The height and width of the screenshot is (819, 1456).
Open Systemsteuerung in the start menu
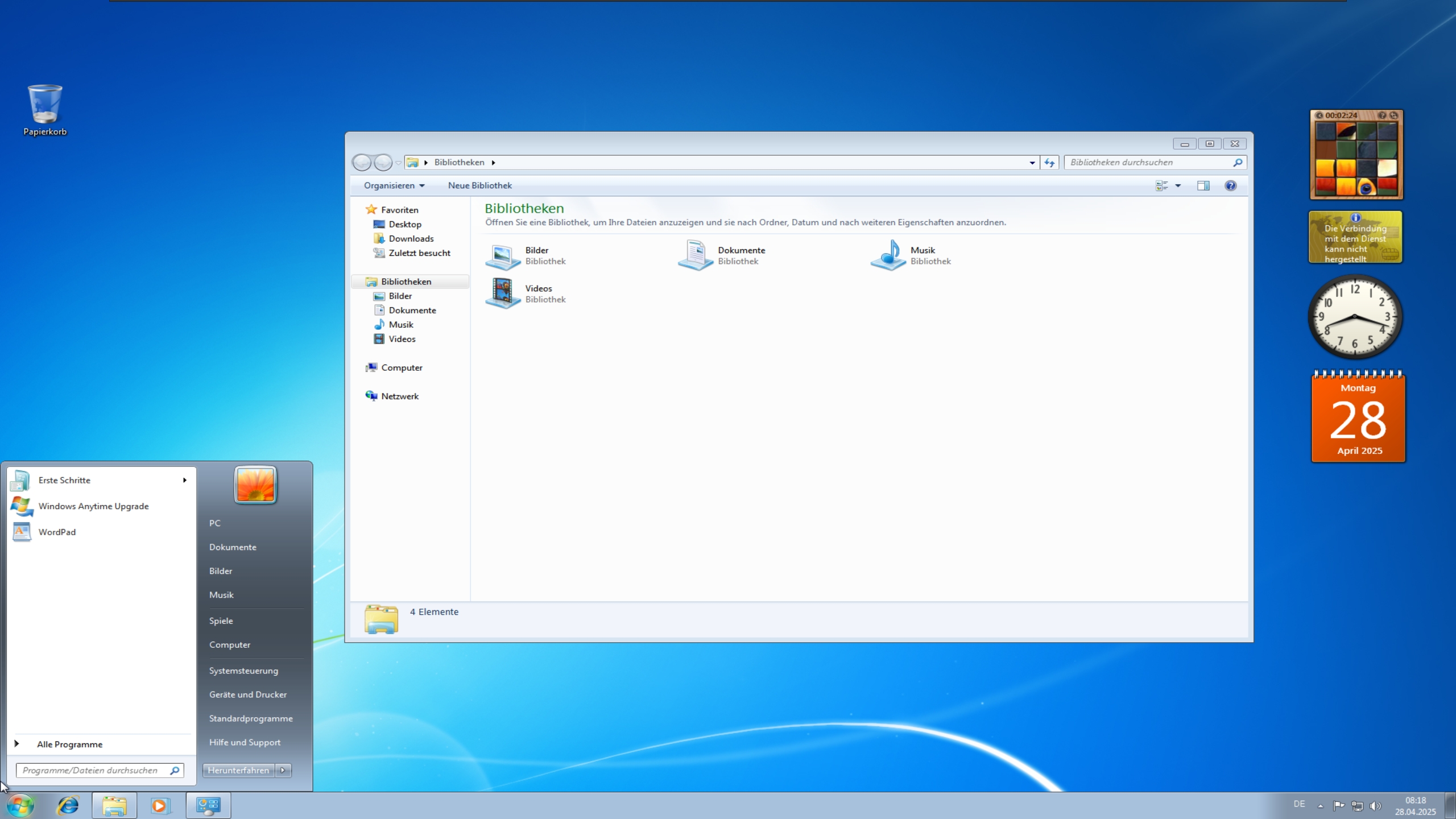click(243, 671)
